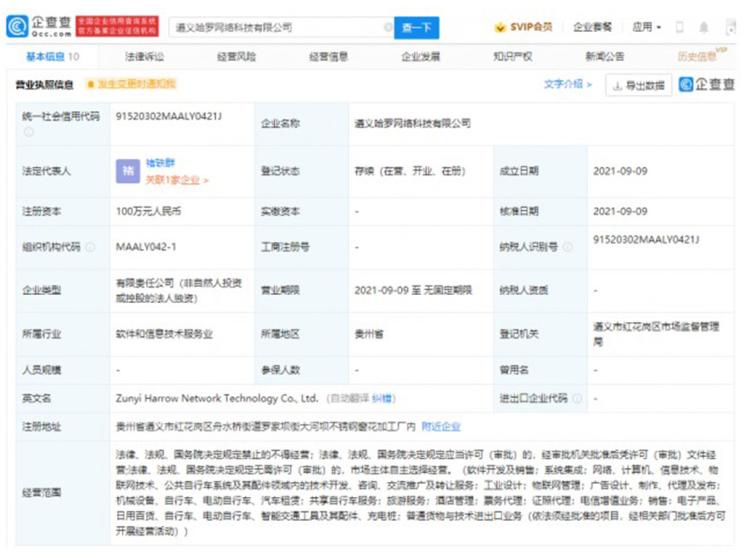Switch to the 法律诉讼 tab

(x=144, y=57)
